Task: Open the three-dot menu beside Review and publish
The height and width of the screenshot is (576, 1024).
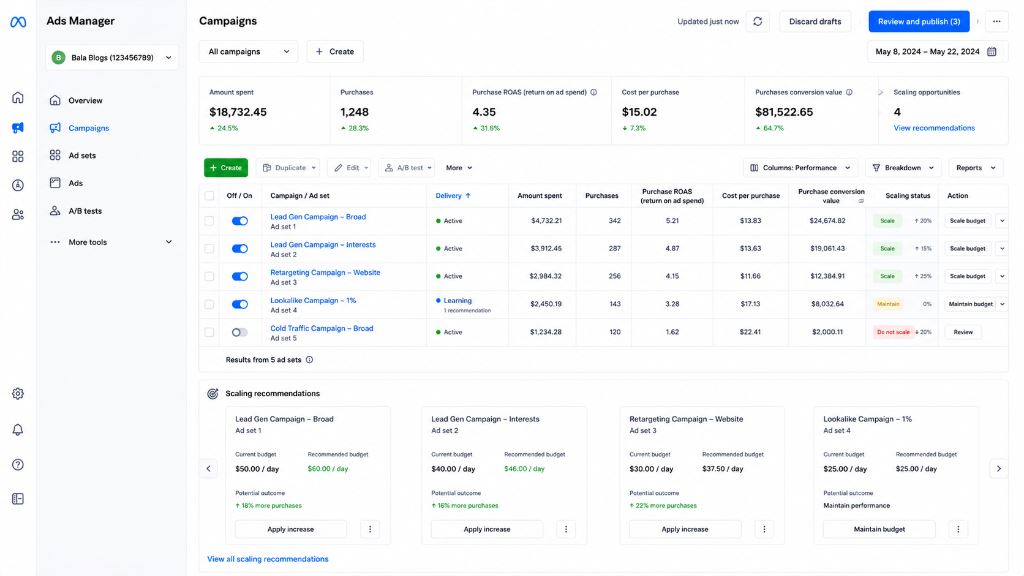Action: [x=997, y=22]
